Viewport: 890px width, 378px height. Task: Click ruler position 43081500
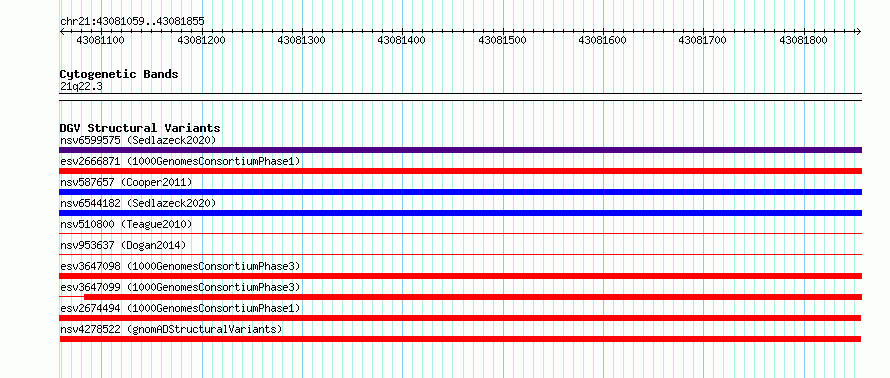pyautogui.click(x=502, y=40)
